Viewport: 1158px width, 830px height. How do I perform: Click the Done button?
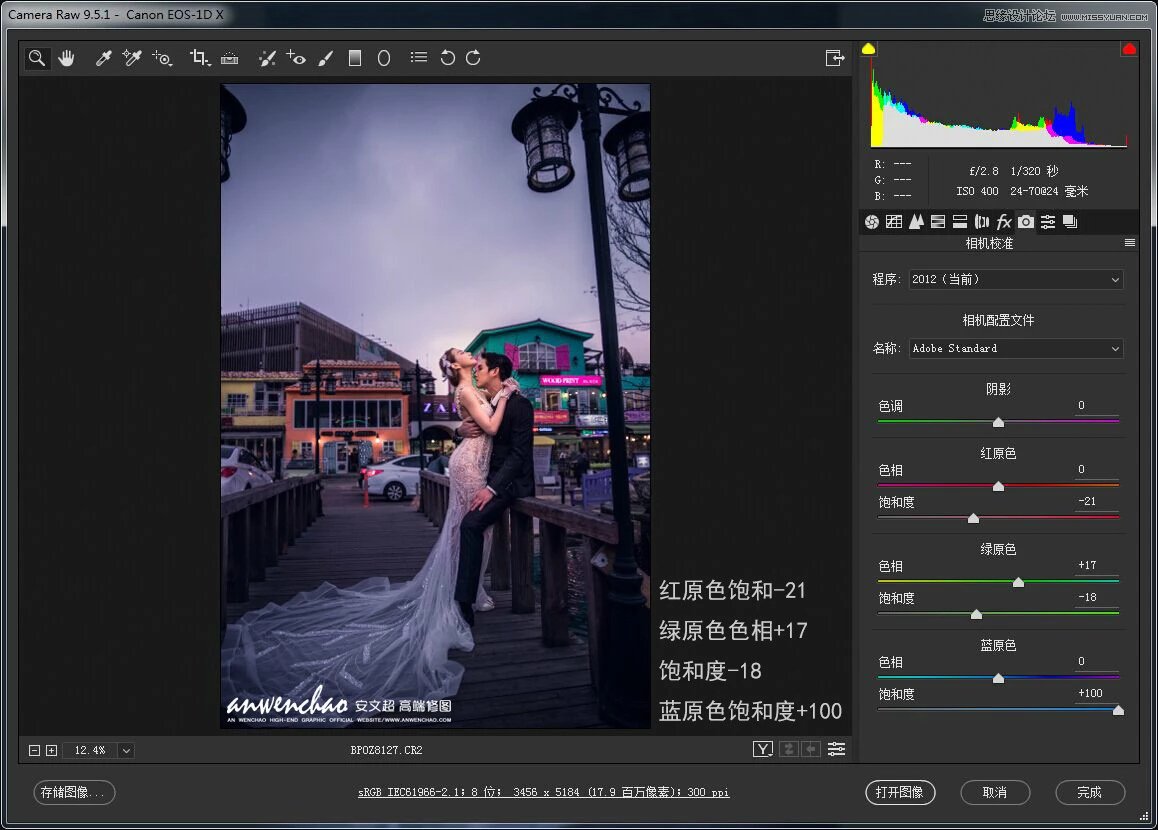1090,792
